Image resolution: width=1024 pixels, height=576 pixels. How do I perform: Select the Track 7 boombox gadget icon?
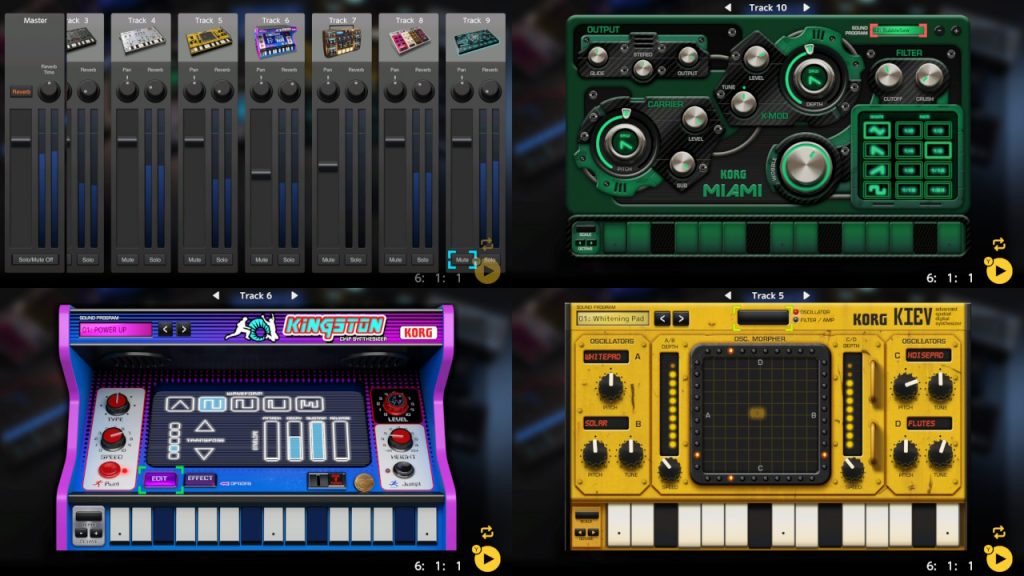341,41
